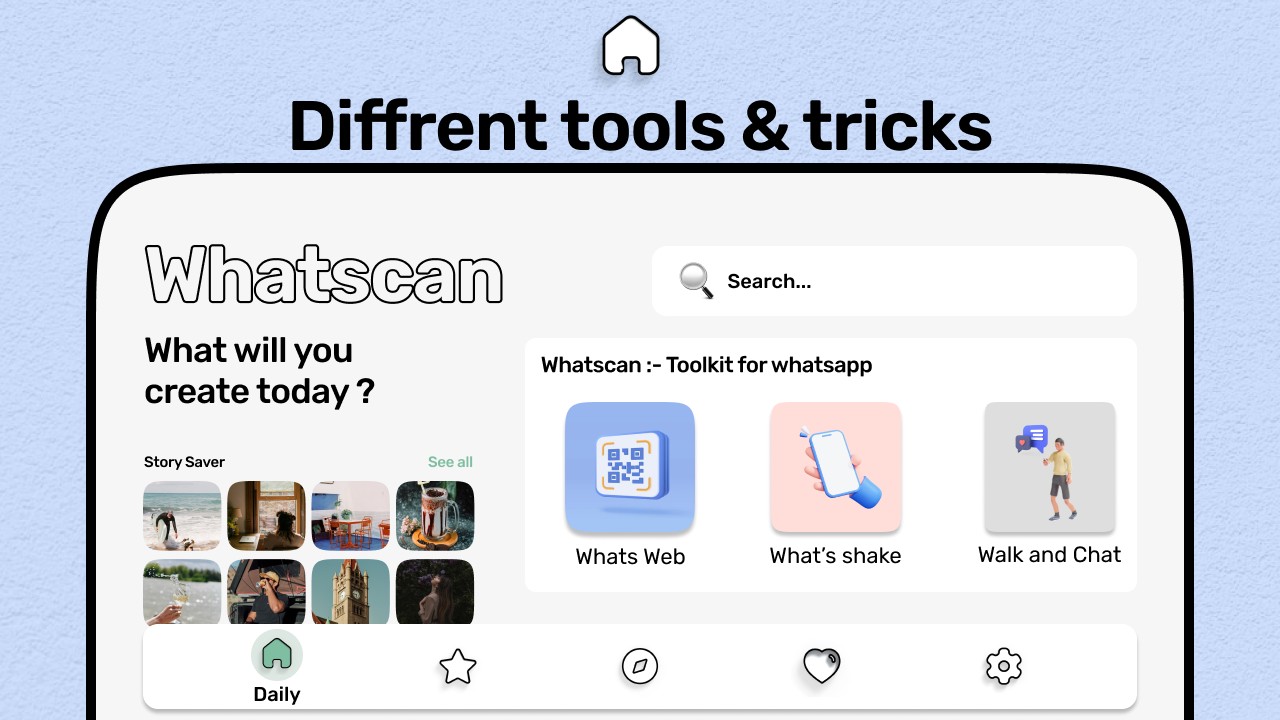Open the clock tower story thumbnail

(x=350, y=592)
